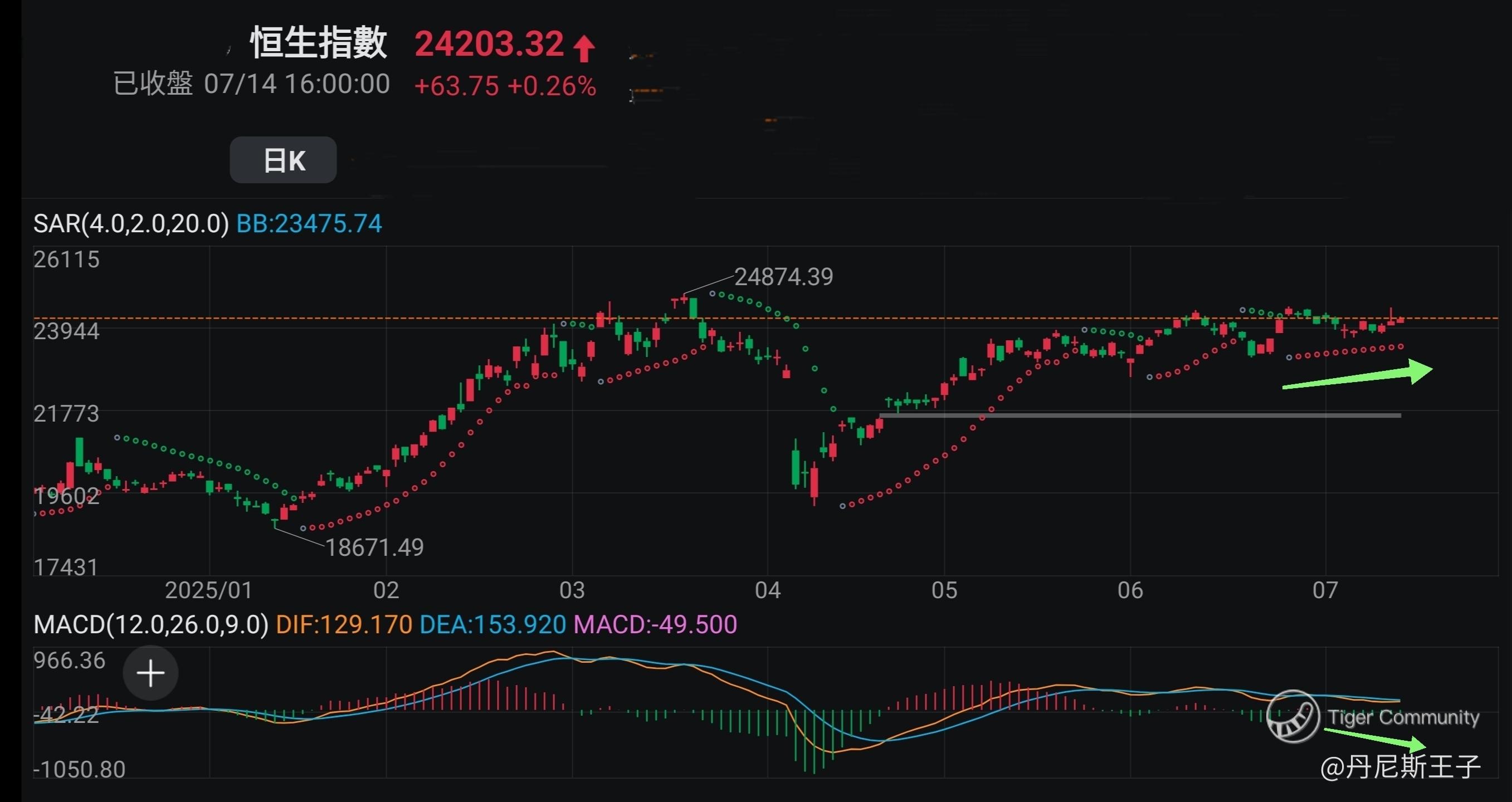Click the 21773 price axis label
This screenshot has height=802, width=1512.
tap(66, 414)
